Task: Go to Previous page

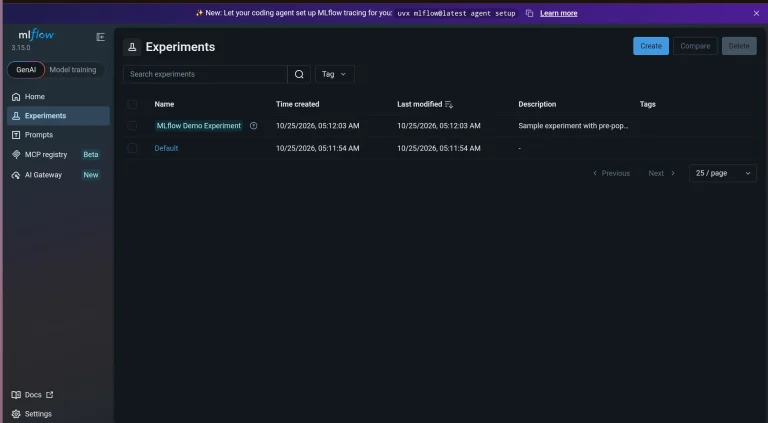Action: pyautogui.click(x=611, y=173)
